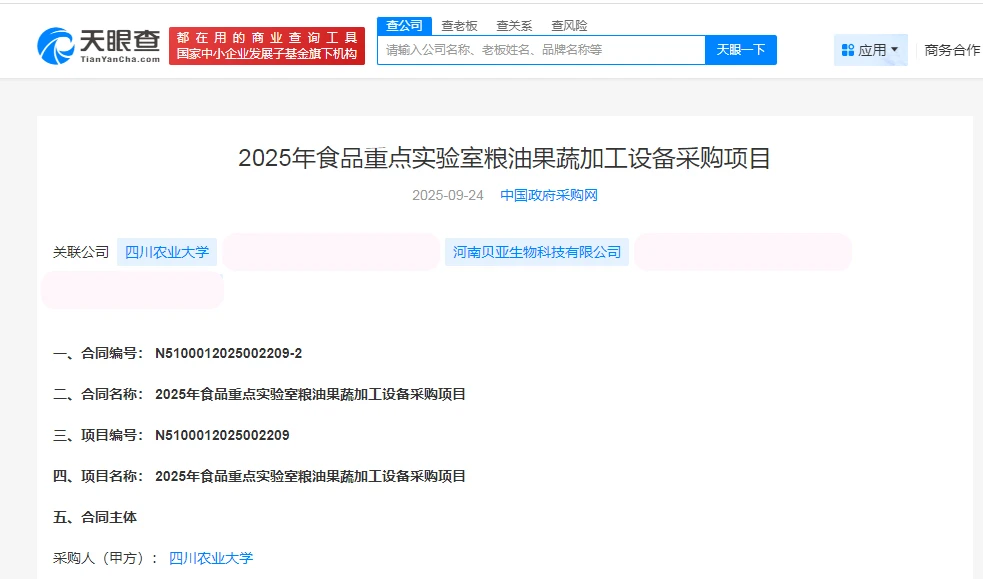The width and height of the screenshot is (983, 579).
Task: Click the blurred tag below 关联公司 label
Action: pos(132,290)
